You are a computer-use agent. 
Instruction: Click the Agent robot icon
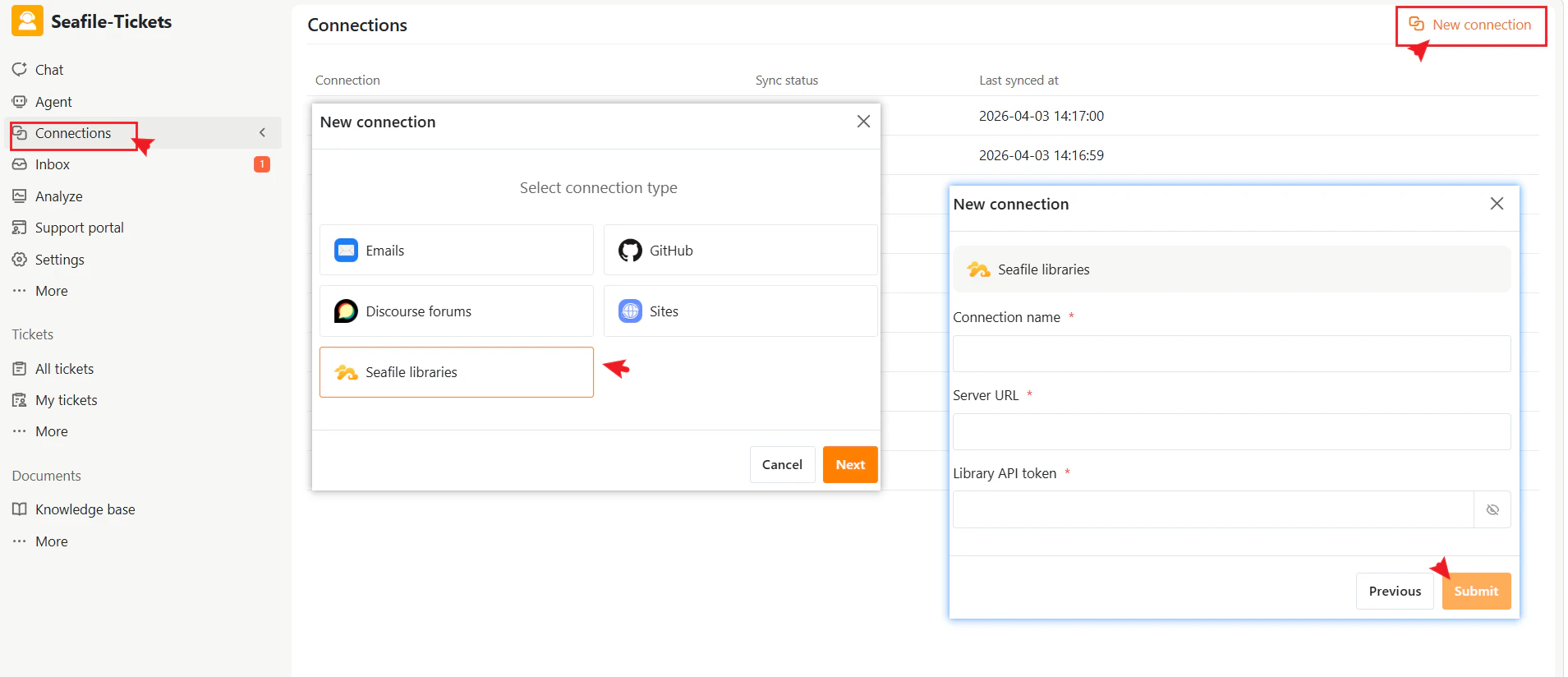click(x=20, y=101)
